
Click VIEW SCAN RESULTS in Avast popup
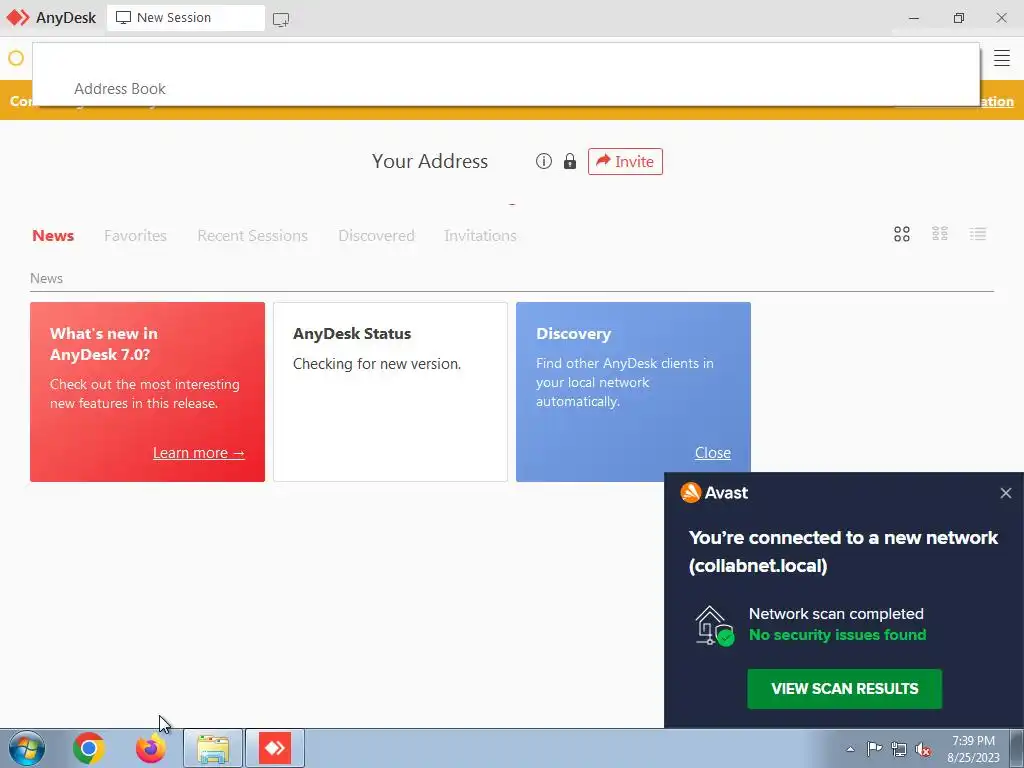[x=844, y=688]
